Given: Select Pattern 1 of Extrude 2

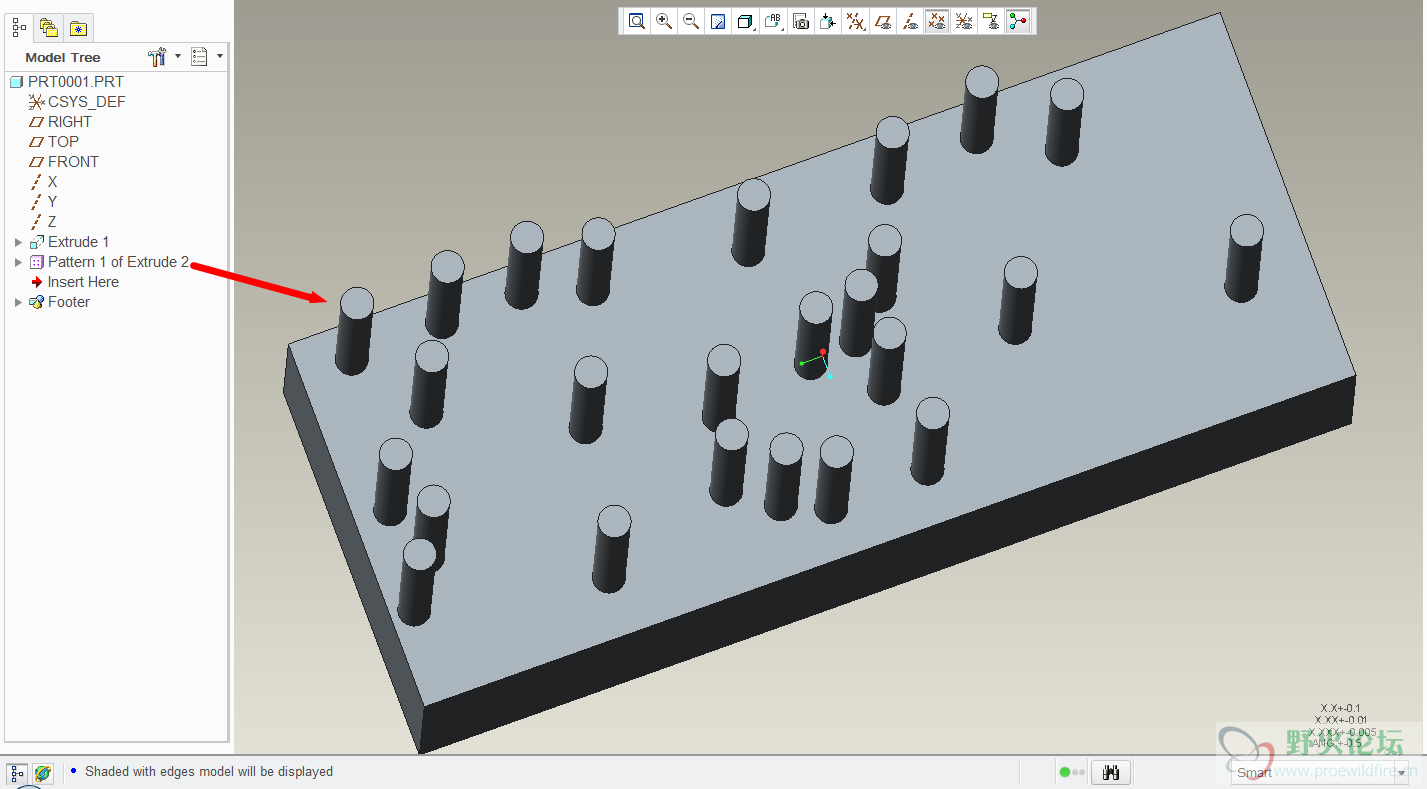Looking at the screenshot, I should (118, 262).
